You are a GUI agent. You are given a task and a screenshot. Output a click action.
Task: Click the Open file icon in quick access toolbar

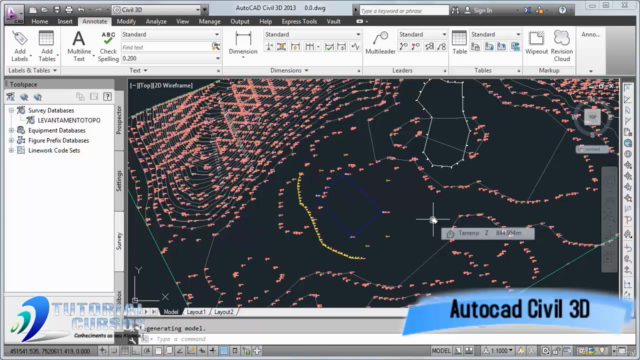tap(45, 10)
